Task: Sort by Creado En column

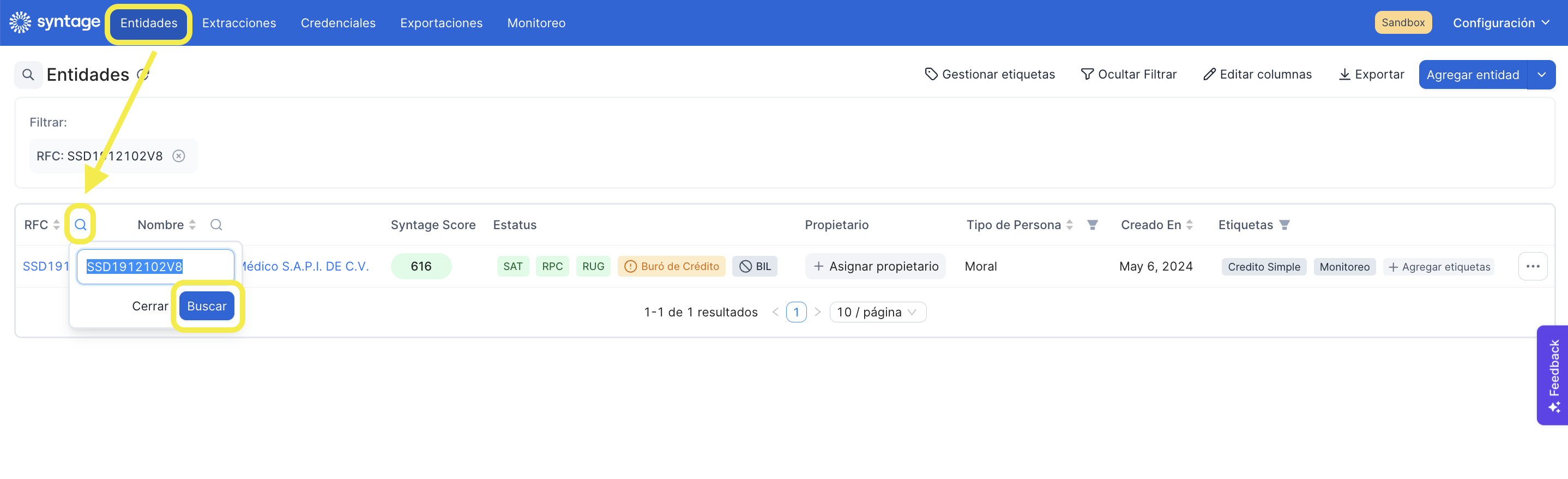Action: coord(1190,225)
